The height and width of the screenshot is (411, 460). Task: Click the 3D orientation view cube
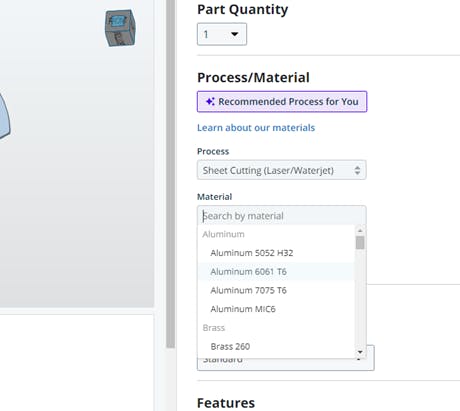pos(120,28)
